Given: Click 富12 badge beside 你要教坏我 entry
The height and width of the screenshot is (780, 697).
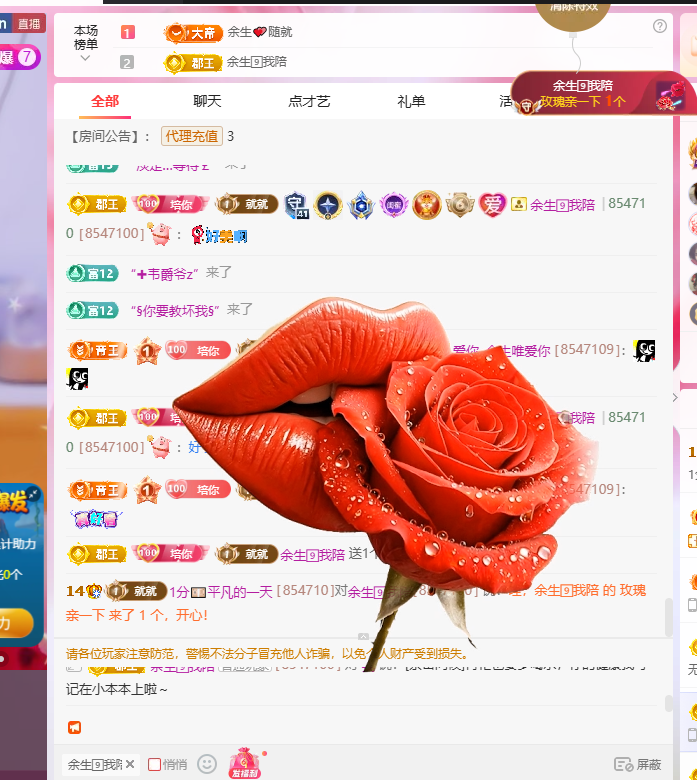Looking at the screenshot, I should tap(93, 311).
